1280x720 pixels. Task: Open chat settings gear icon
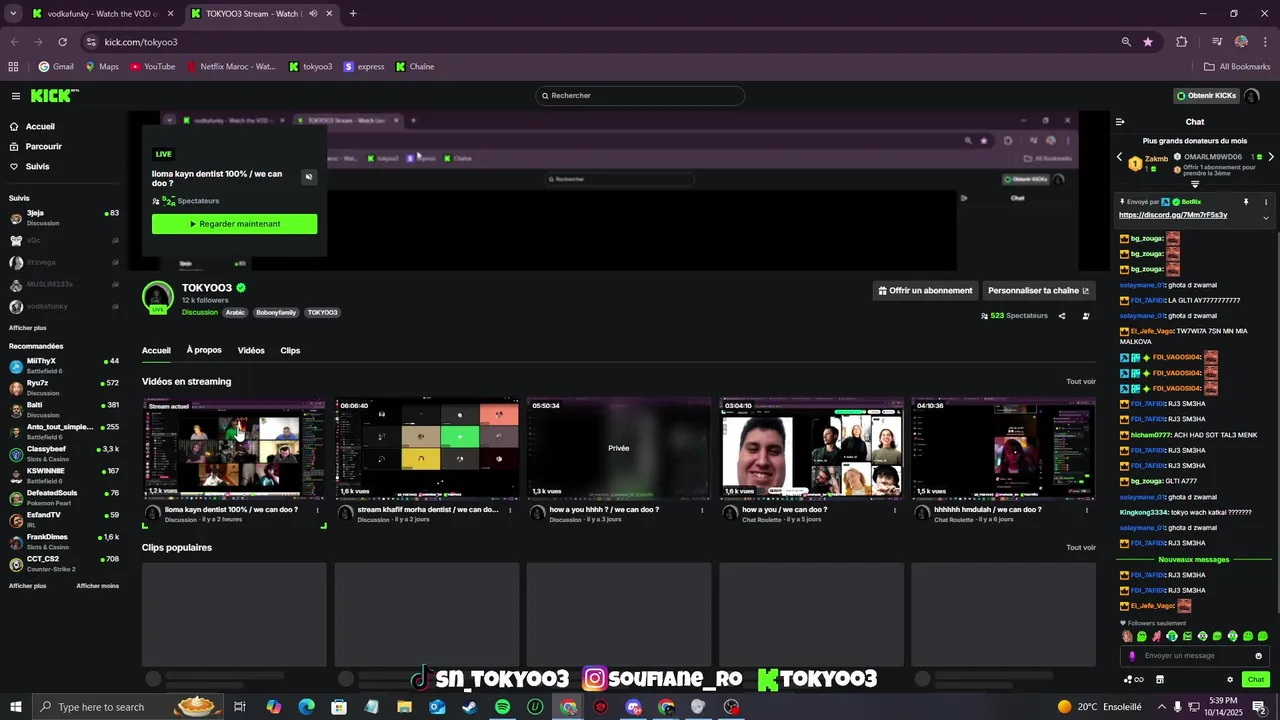(1230, 680)
